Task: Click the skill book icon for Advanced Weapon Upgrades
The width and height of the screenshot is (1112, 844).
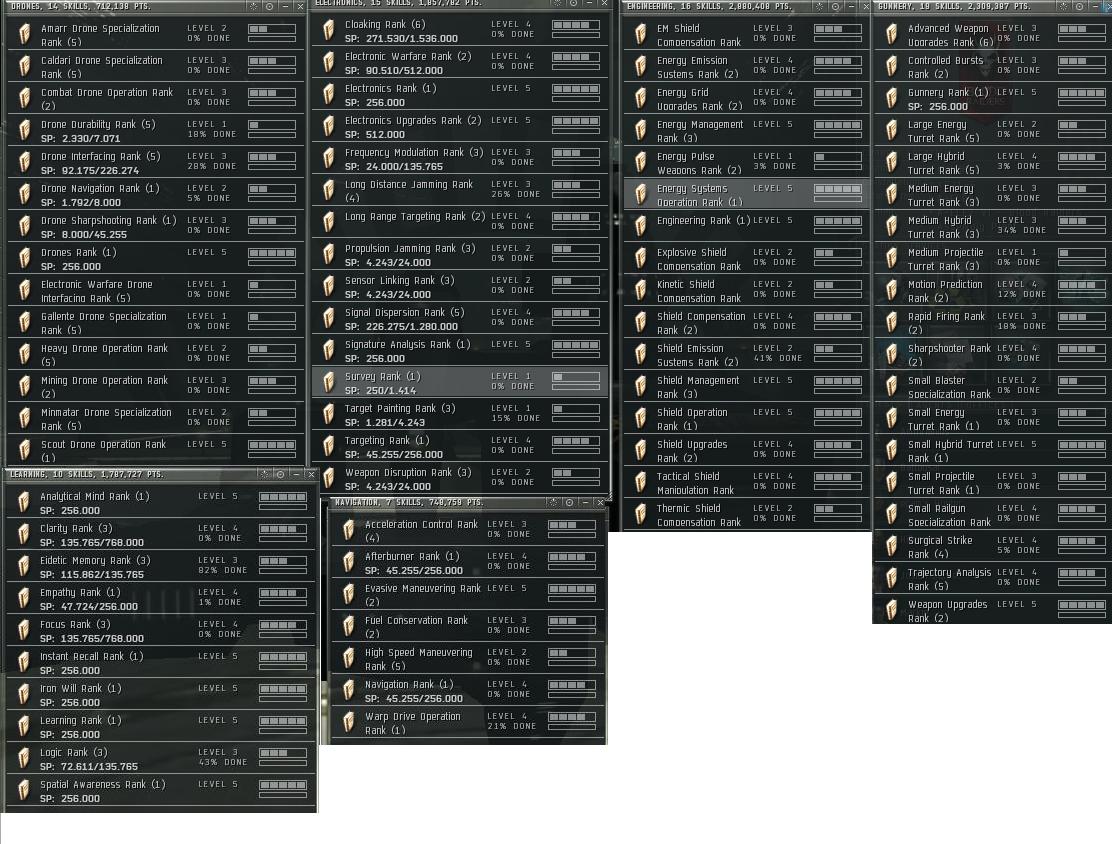Action: point(891,34)
